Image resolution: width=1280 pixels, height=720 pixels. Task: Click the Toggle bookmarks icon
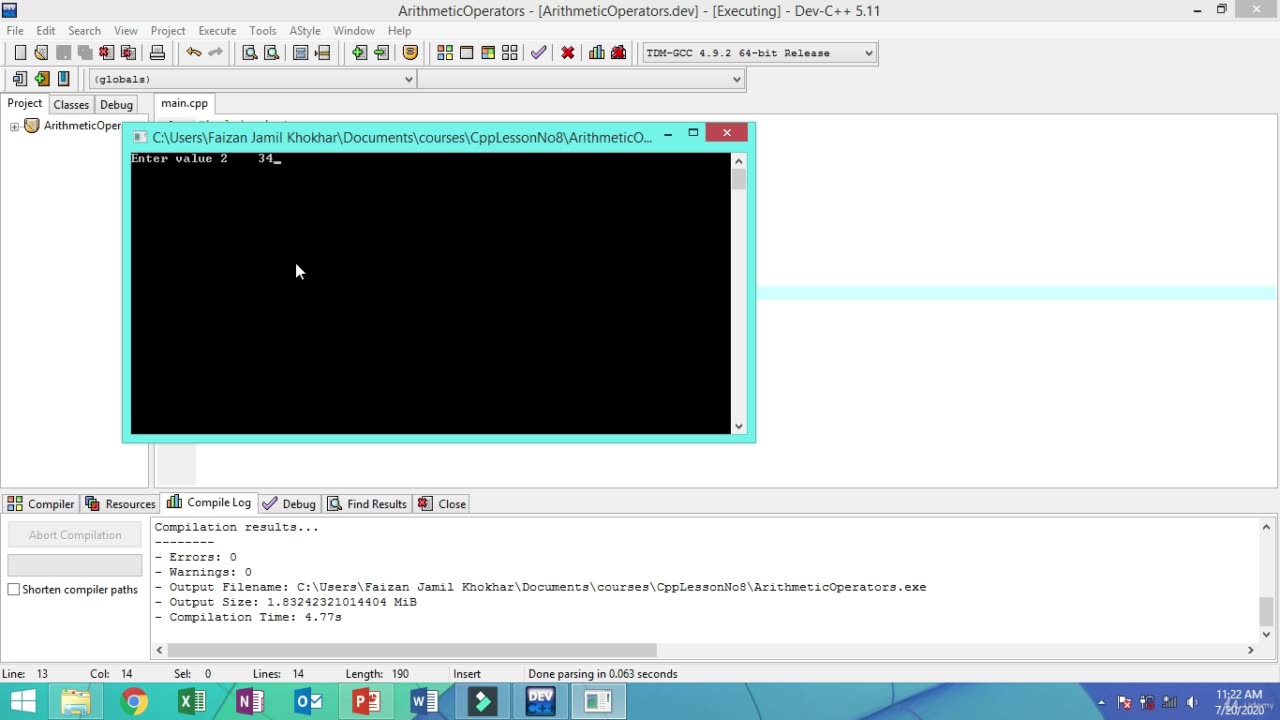[41, 79]
